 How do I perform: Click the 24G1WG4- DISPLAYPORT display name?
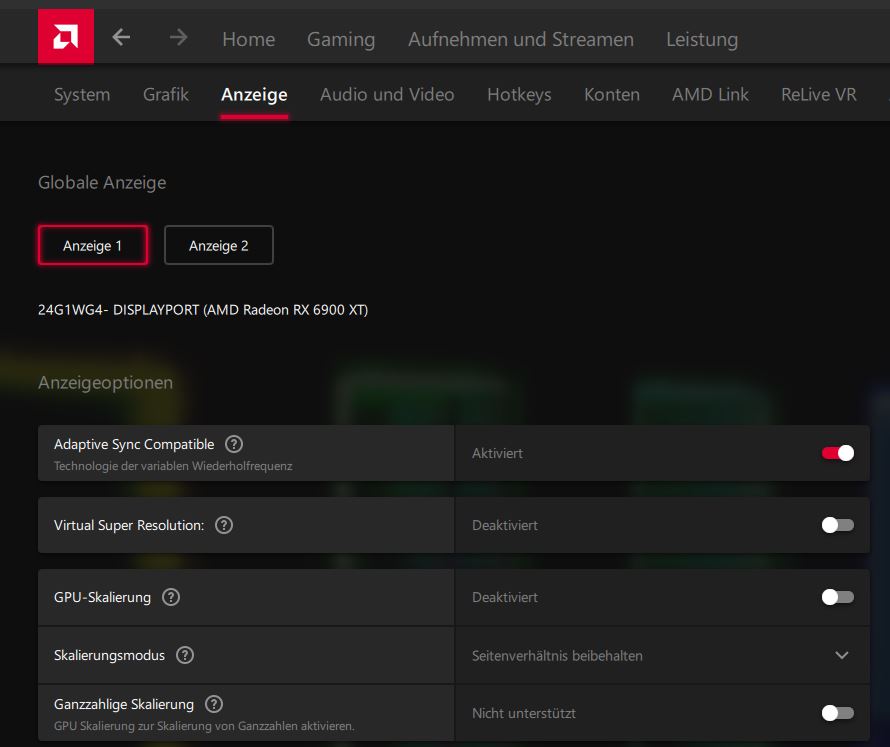203,310
